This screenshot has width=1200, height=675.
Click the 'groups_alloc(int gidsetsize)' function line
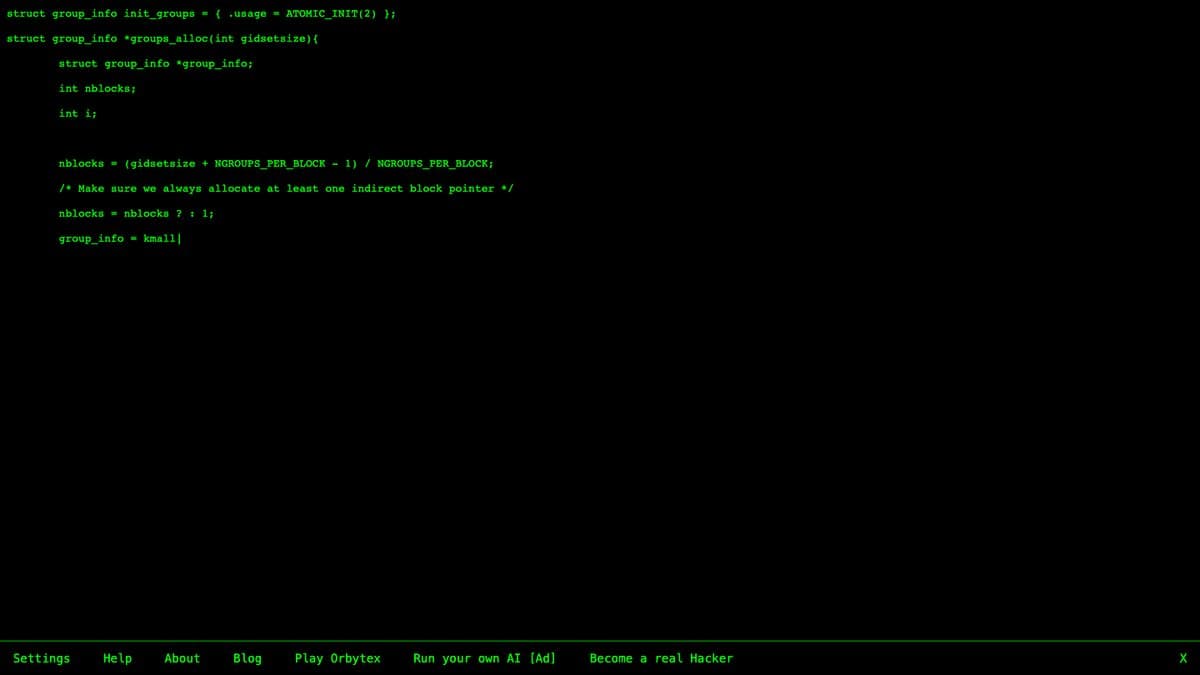162,39
